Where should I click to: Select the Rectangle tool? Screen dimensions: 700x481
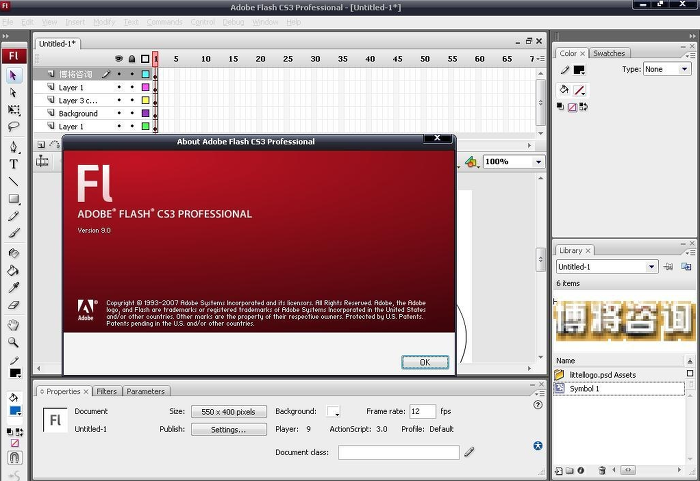tap(14, 198)
